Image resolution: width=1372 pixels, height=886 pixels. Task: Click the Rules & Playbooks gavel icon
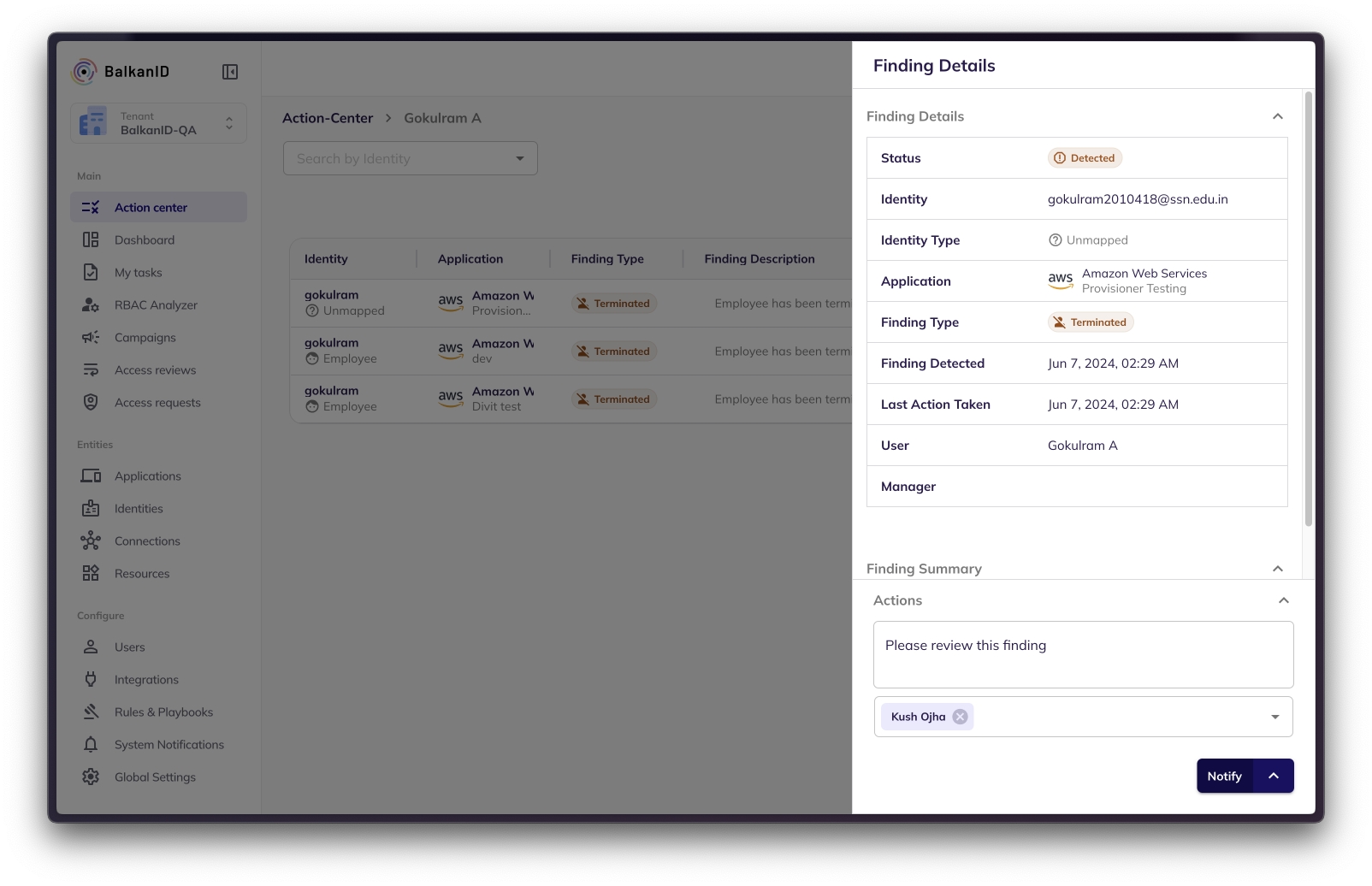click(91, 712)
